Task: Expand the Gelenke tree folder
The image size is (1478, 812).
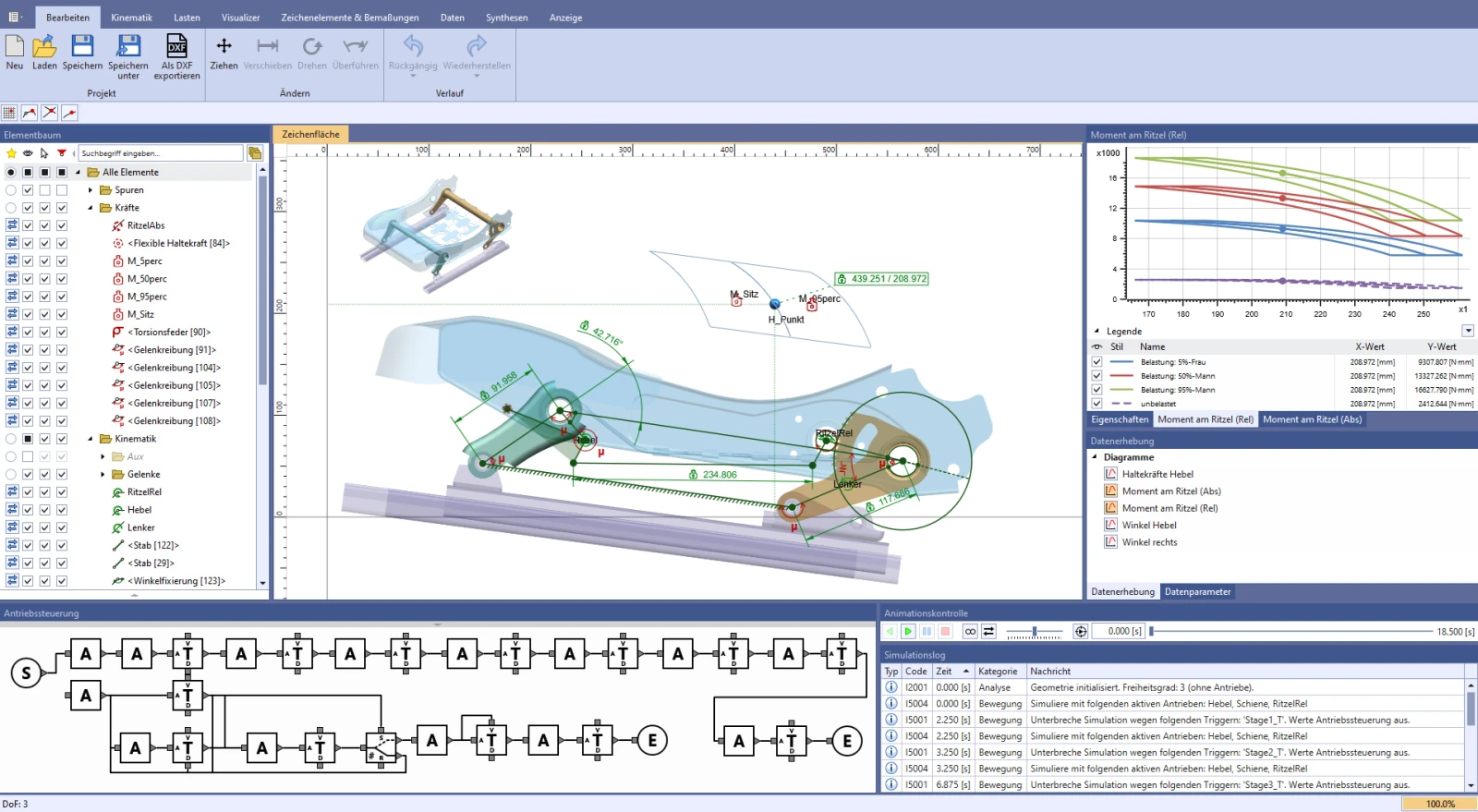Action: (x=103, y=475)
